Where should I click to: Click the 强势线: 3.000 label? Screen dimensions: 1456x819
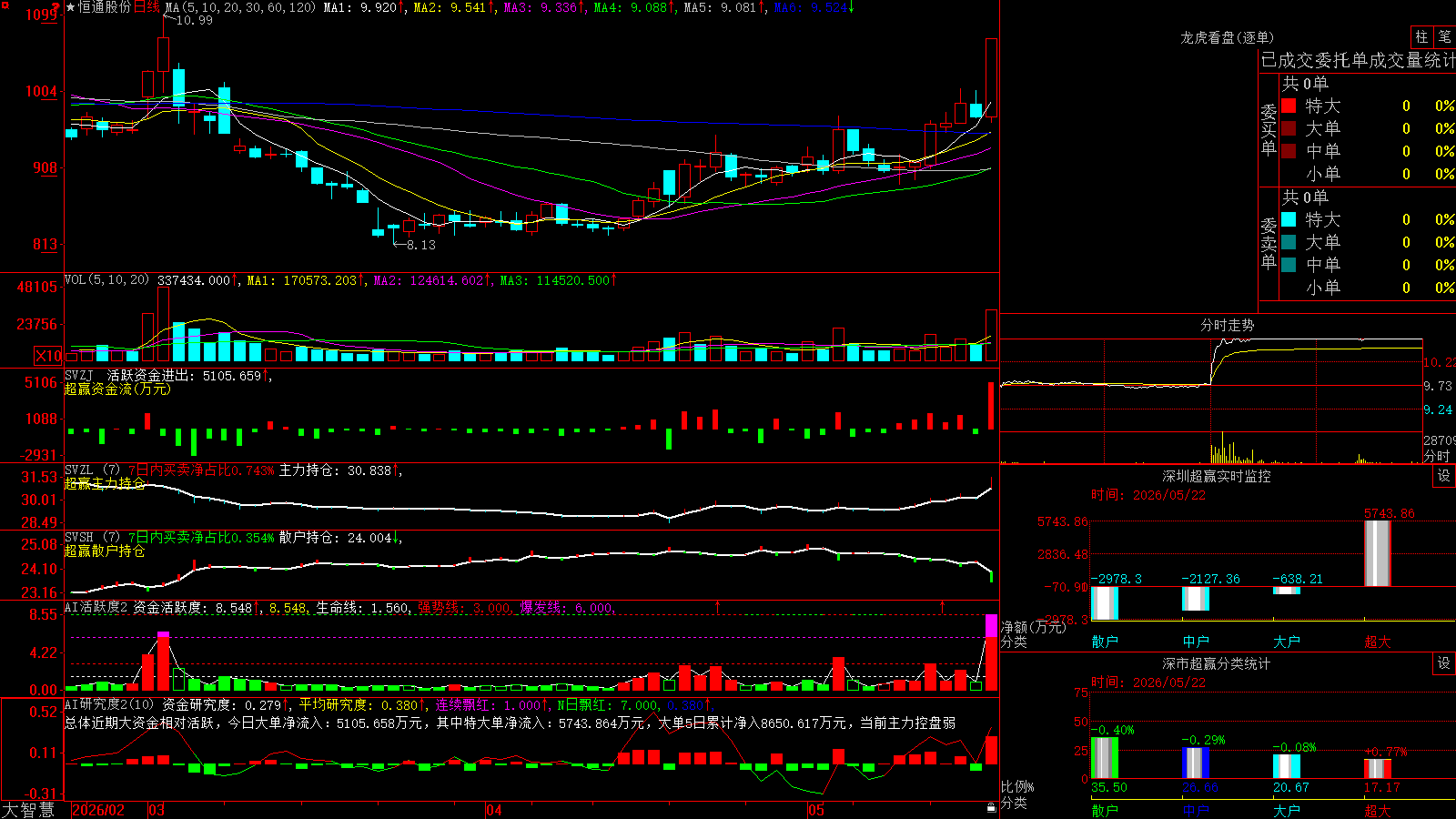coord(464,608)
